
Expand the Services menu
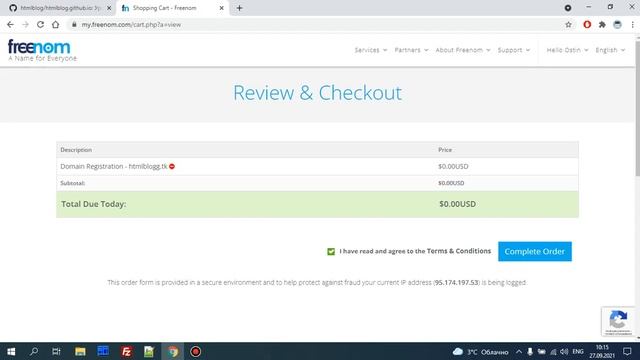(x=371, y=50)
